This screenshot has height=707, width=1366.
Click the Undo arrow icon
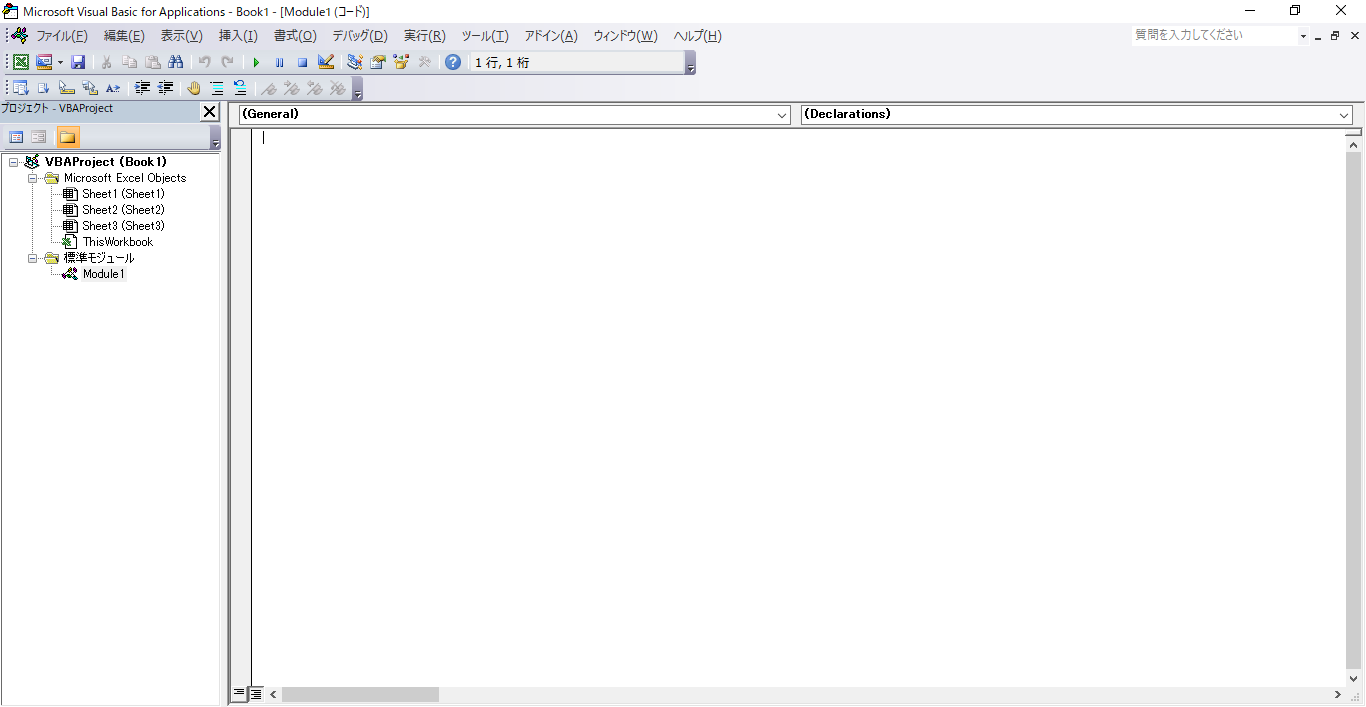click(x=204, y=62)
